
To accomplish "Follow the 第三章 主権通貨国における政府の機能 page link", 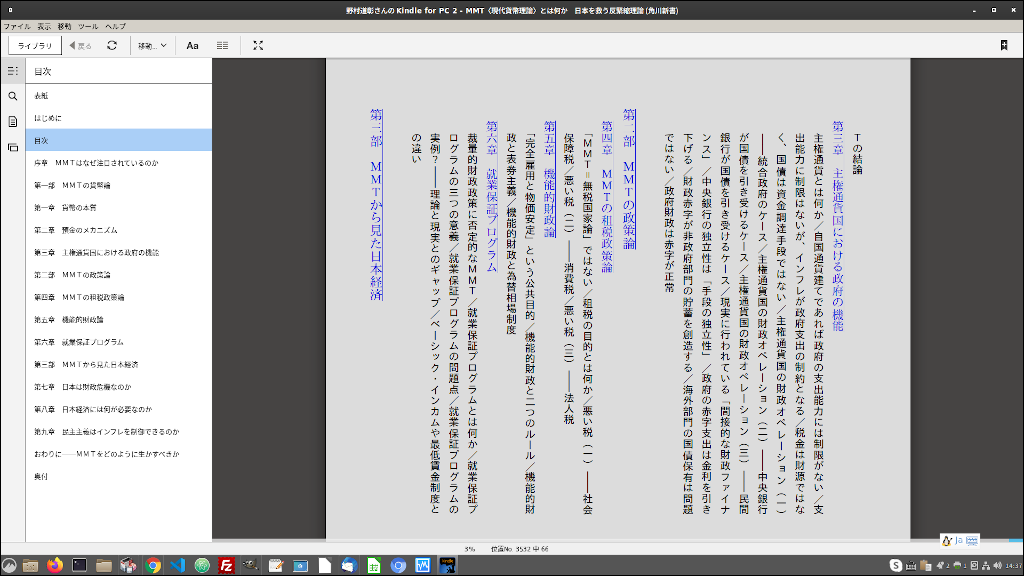I will pos(838,226).
